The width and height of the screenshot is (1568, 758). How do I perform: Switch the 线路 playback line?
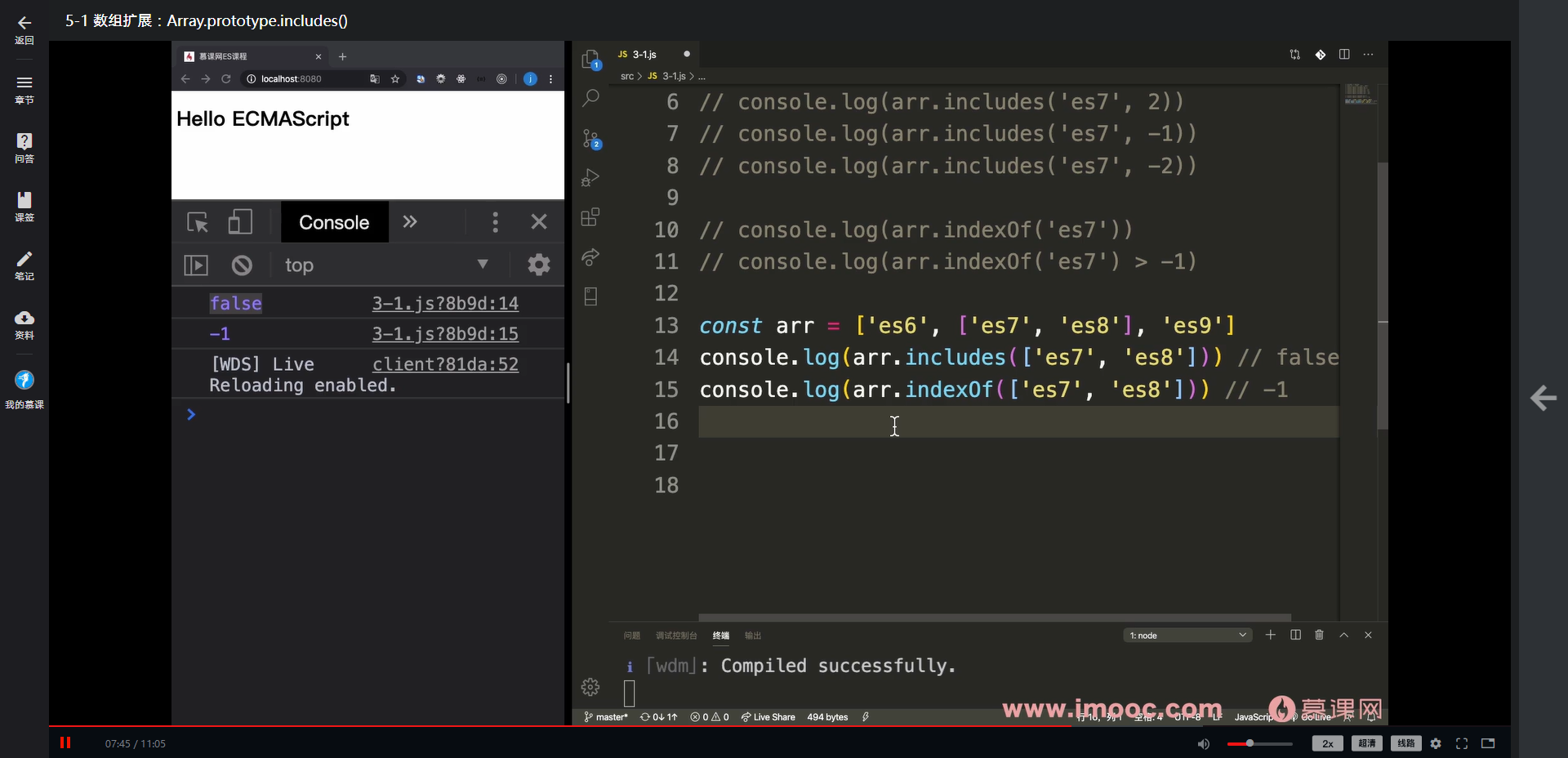[1405, 743]
